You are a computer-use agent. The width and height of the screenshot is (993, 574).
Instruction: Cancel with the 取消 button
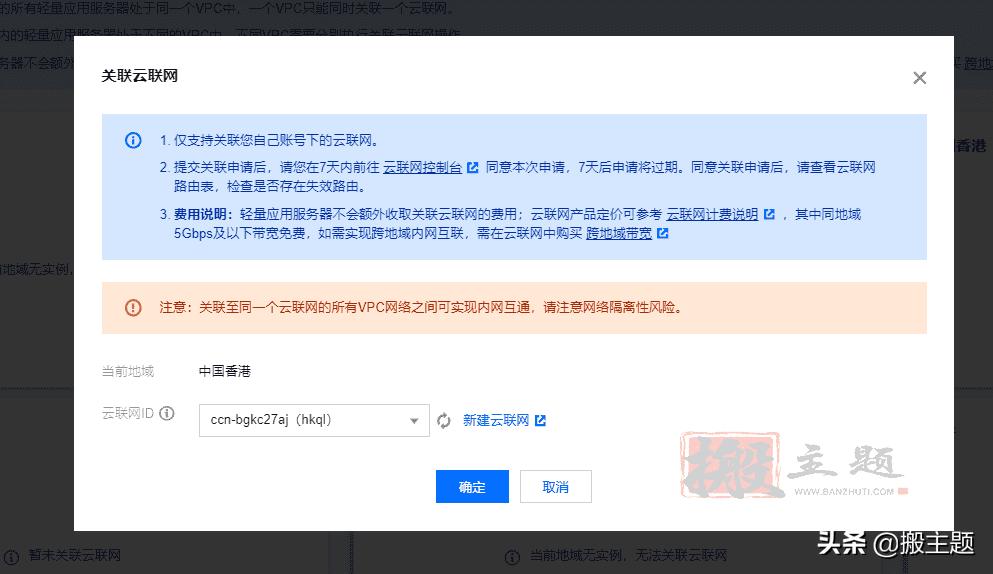(555, 487)
